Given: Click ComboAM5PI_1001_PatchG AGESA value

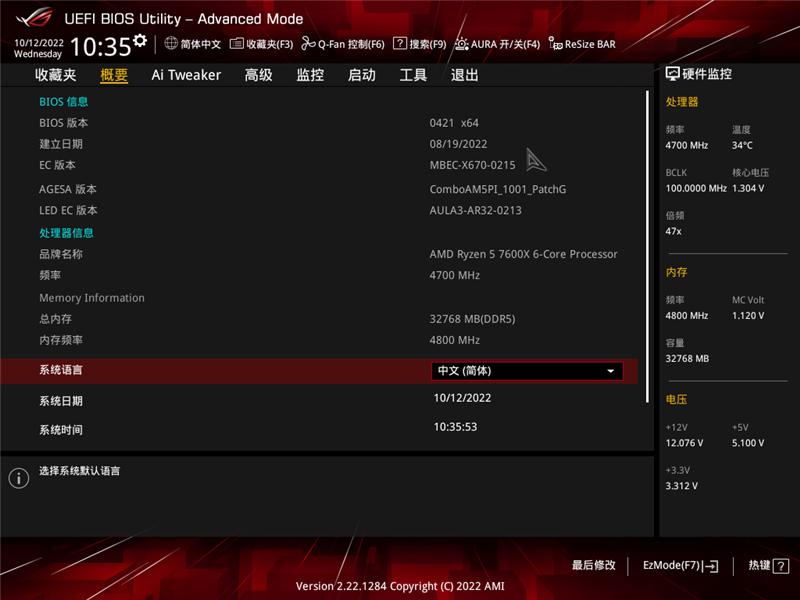Looking at the screenshot, I should pyautogui.click(x=498, y=189).
